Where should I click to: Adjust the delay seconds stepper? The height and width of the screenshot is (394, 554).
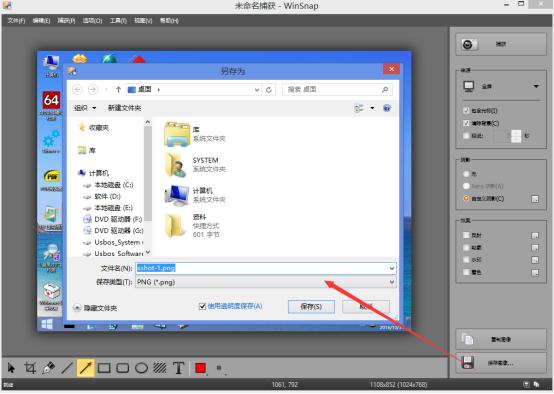click(x=515, y=136)
